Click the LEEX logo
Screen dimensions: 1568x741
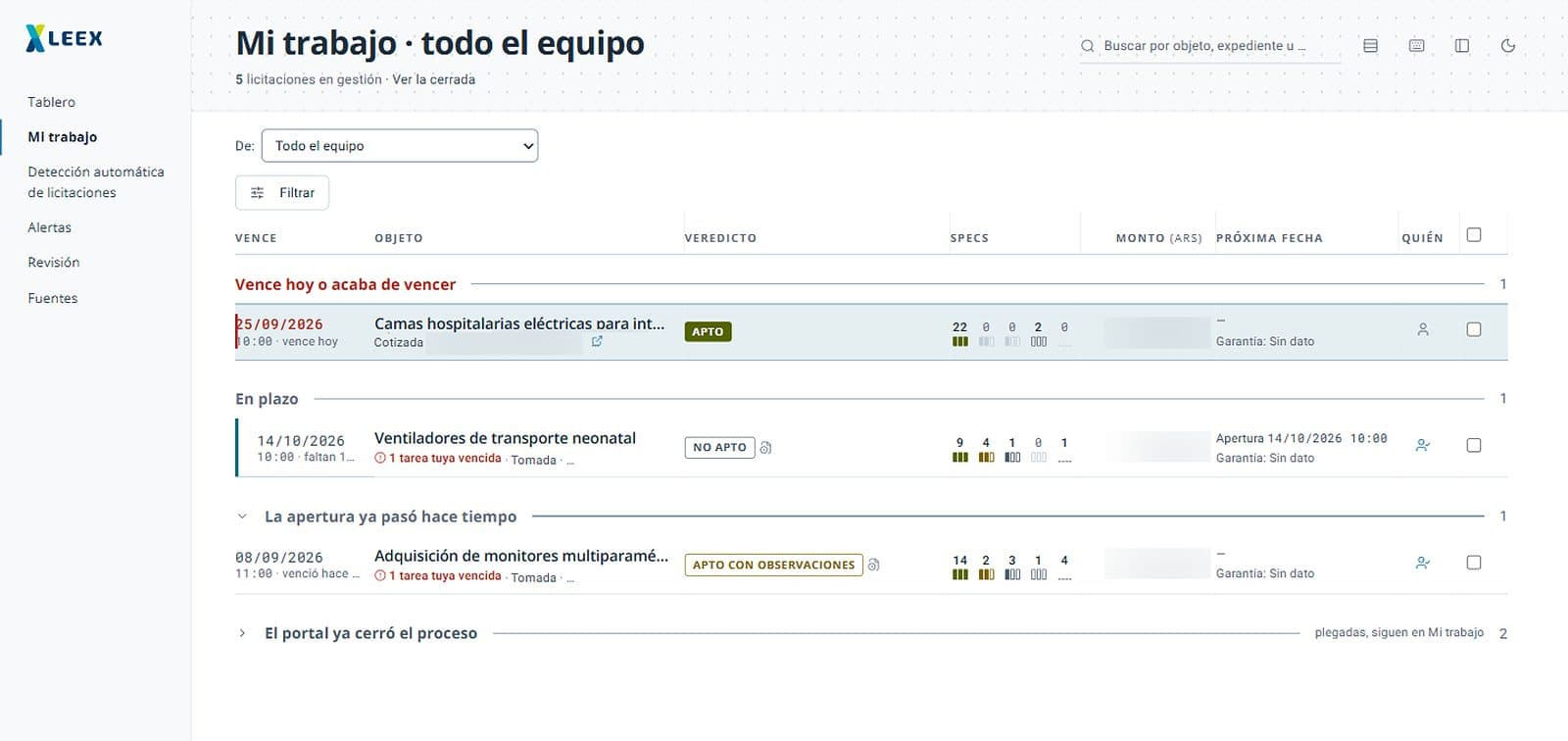point(64,38)
